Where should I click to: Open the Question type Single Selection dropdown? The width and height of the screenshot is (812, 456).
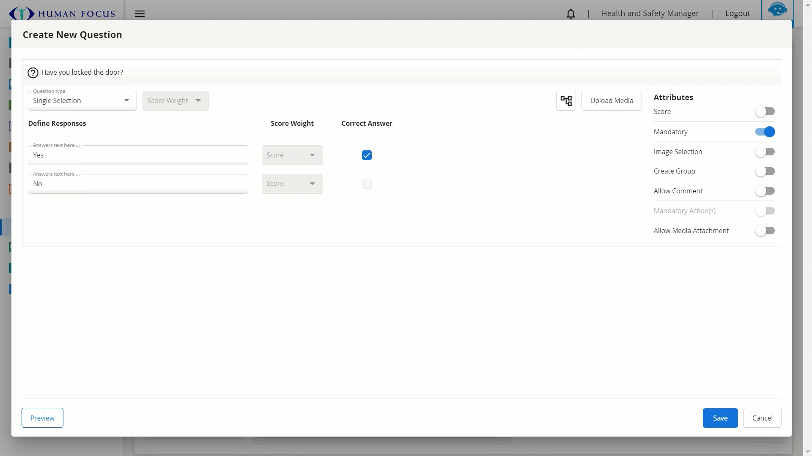(82, 100)
